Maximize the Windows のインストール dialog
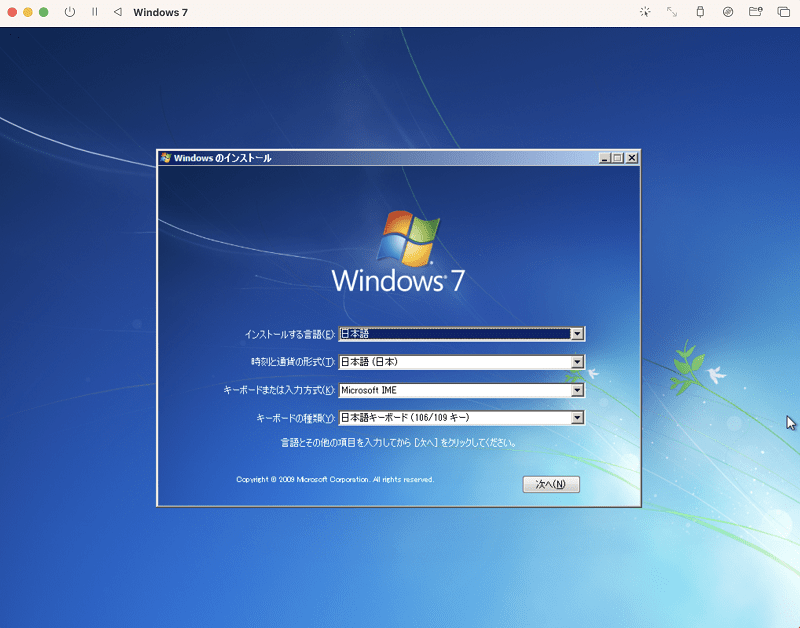Screen dimensions: 800x628 (x=617, y=158)
